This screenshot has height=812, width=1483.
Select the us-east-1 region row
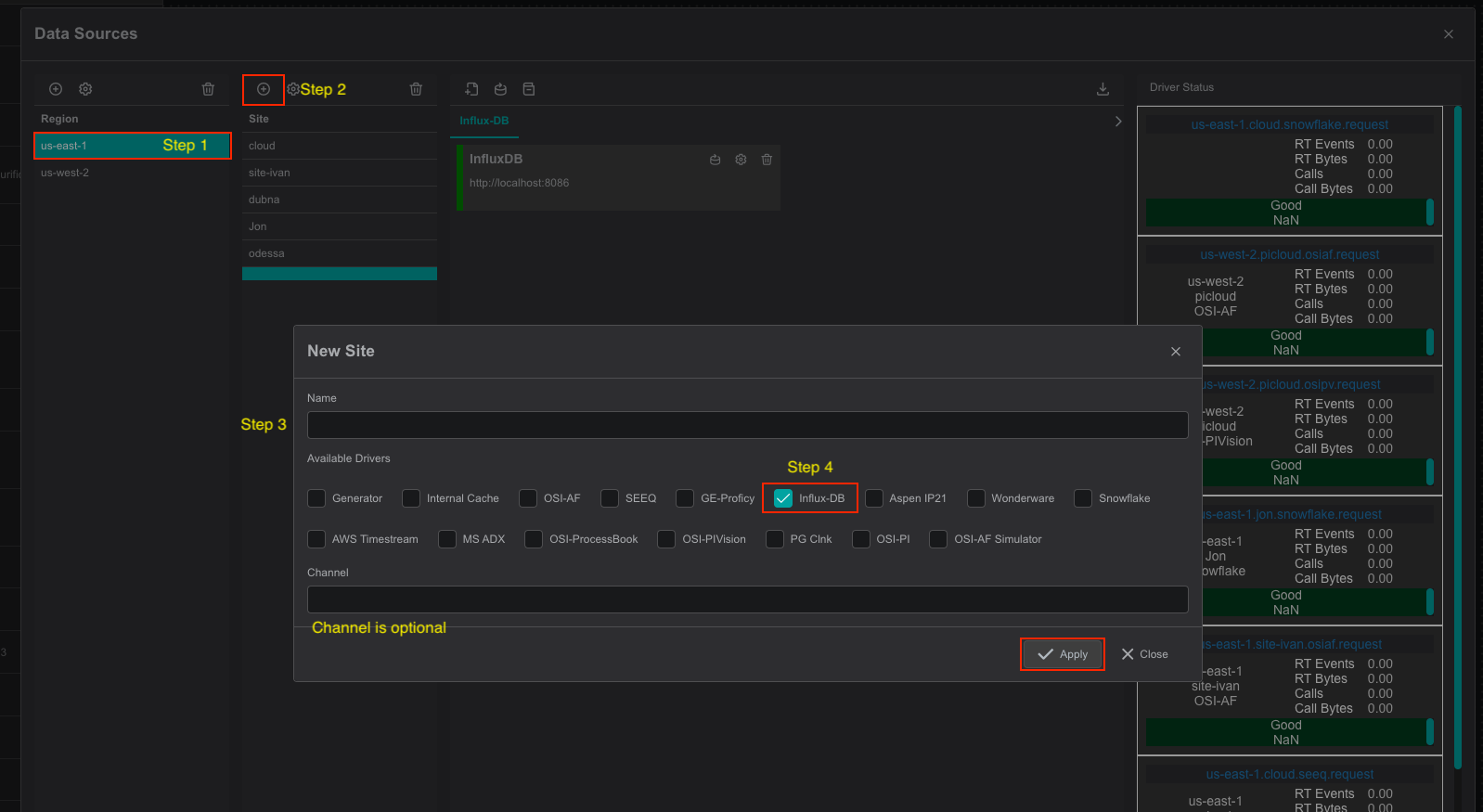tap(132, 146)
